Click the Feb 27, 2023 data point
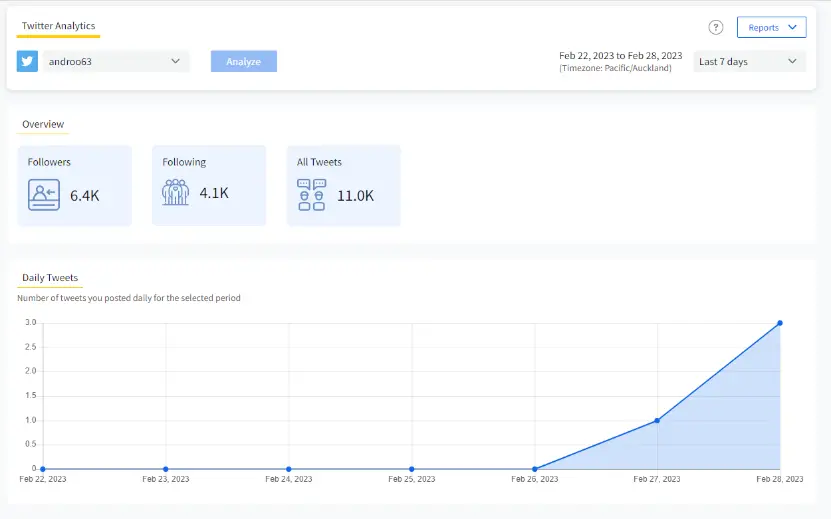This screenshot has width=831, height=519. click(657, 420)
